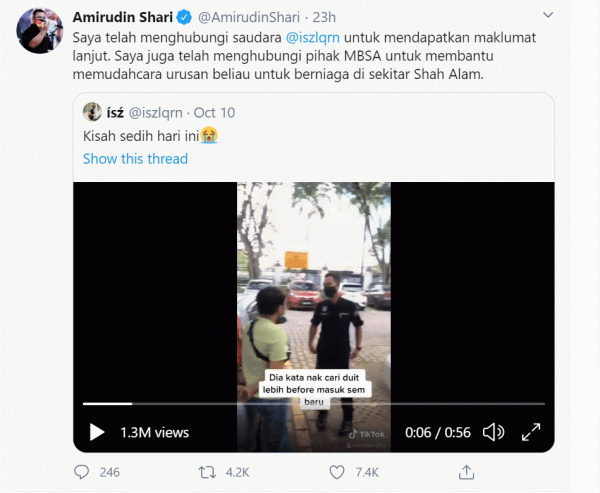Play the embedded video
This screenshot has height=493, width=600.
[97, 433]
